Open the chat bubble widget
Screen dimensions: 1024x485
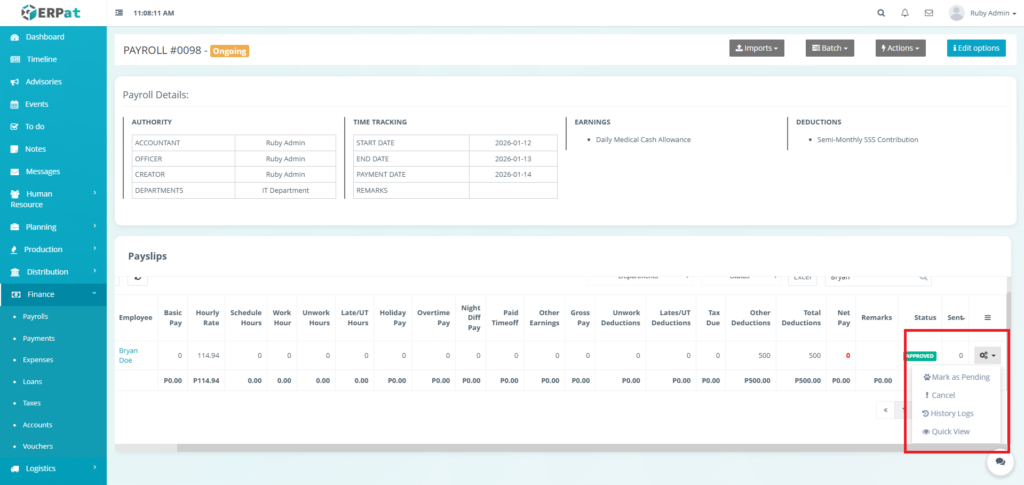999,462
